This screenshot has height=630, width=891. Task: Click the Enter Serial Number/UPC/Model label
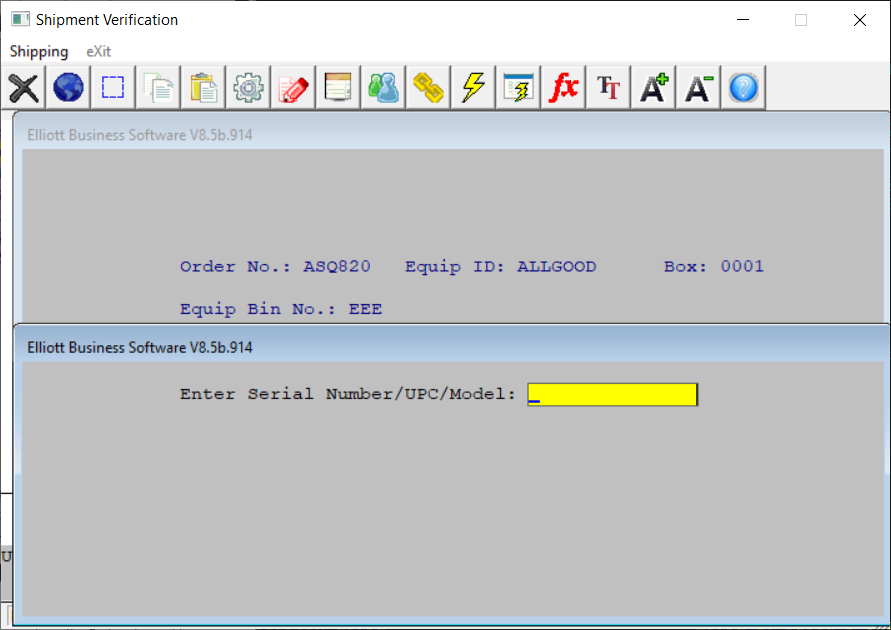click(x=348, y=394)
